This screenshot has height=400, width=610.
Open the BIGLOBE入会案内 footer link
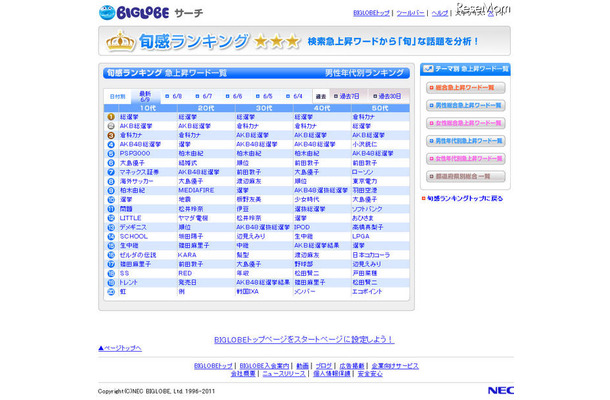(264, 366)
